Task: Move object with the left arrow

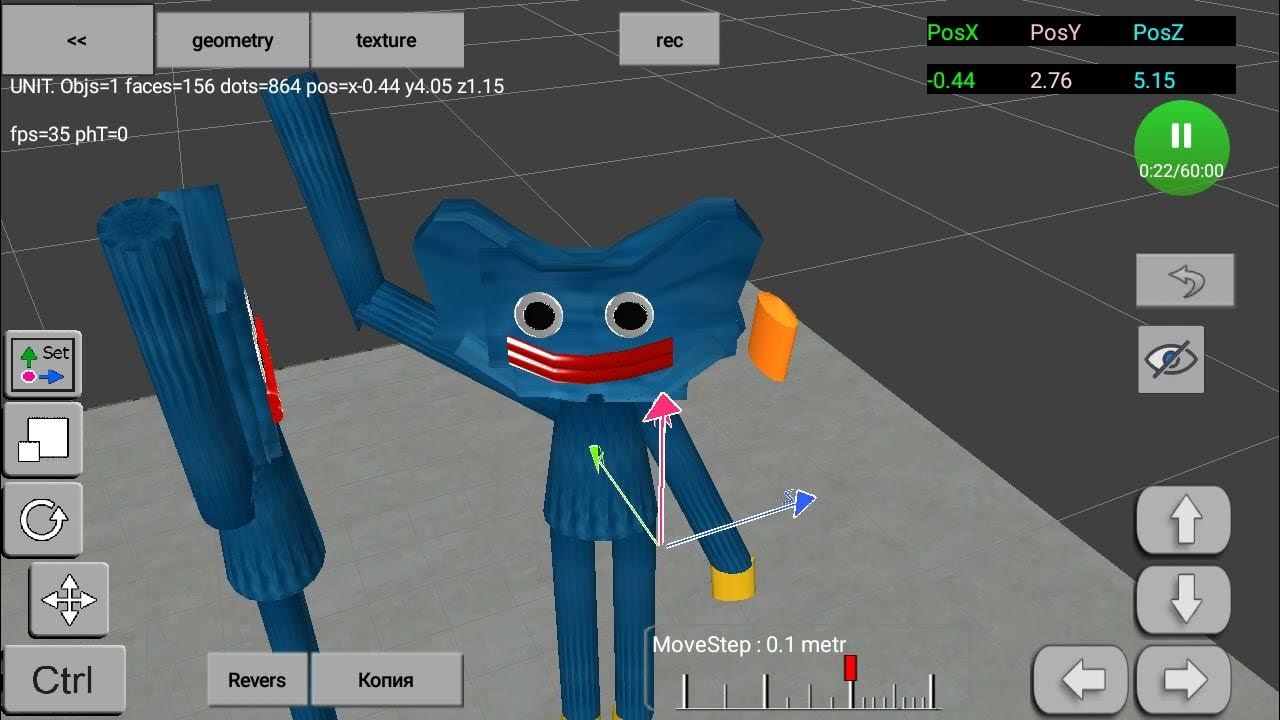Action: point(1082,681)
